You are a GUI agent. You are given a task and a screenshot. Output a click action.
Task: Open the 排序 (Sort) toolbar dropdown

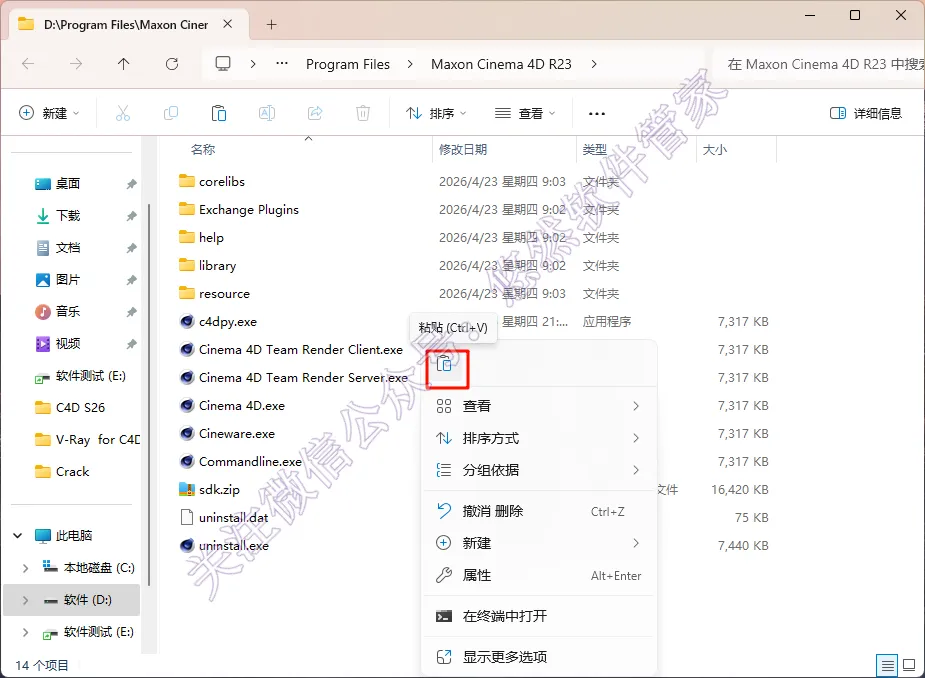pos(437,113)
